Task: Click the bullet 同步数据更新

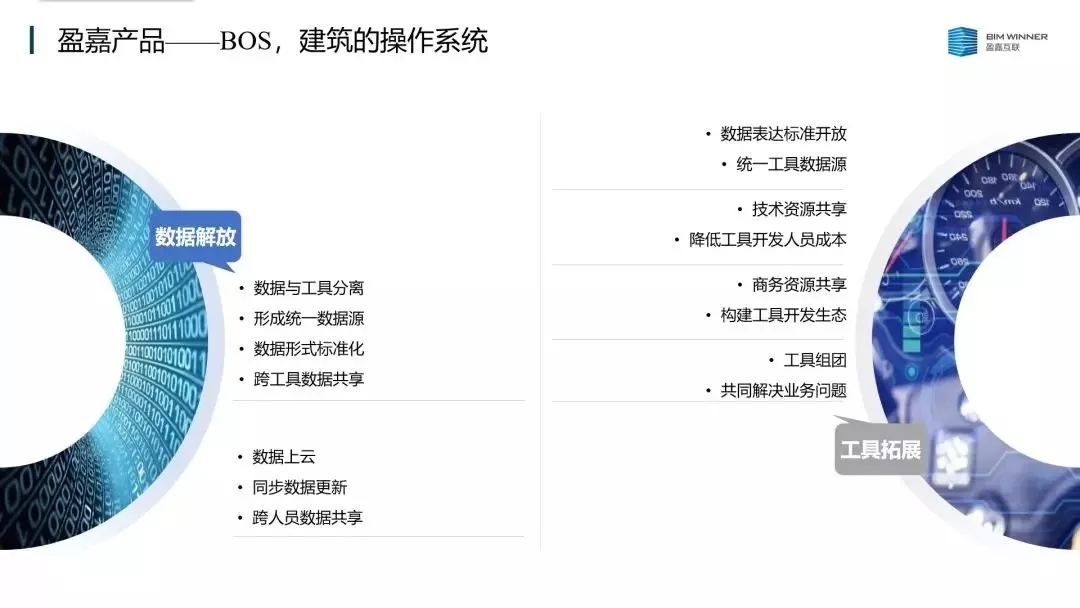Action: [300, 488]
